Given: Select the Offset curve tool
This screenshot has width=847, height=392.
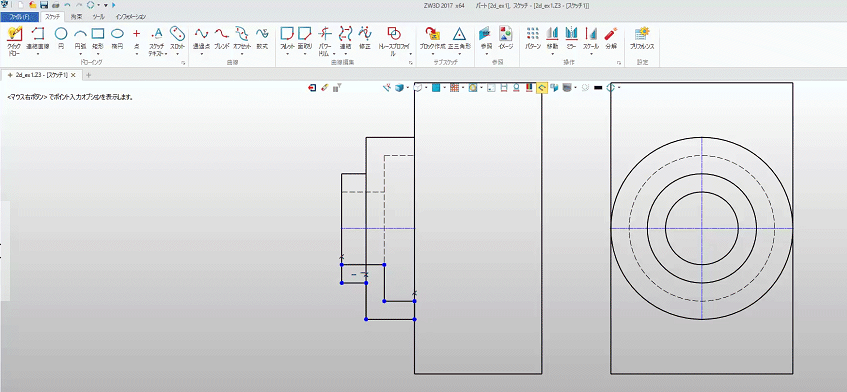Looking at the screenshot, I should click(242, 39).
